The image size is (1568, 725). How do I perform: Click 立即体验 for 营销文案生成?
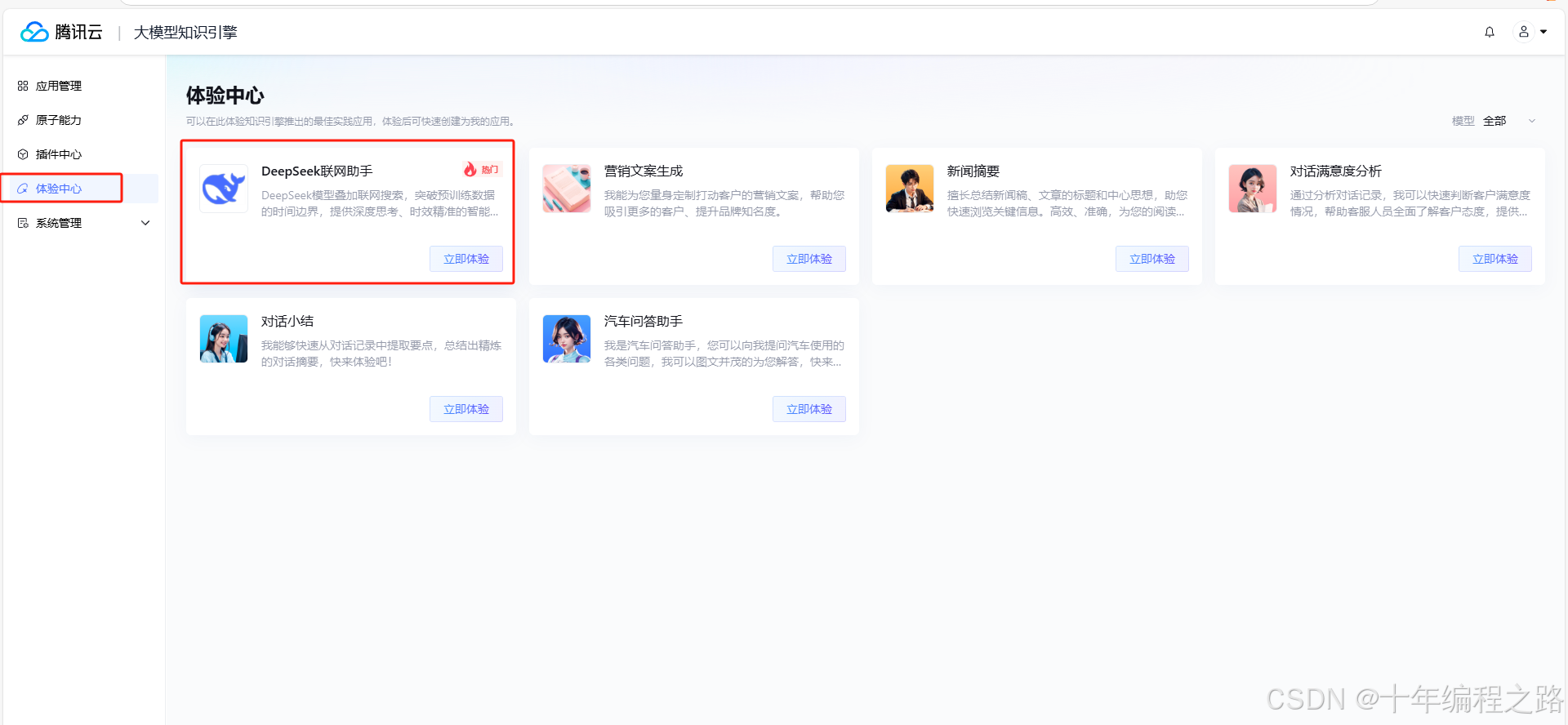[809, 259]
